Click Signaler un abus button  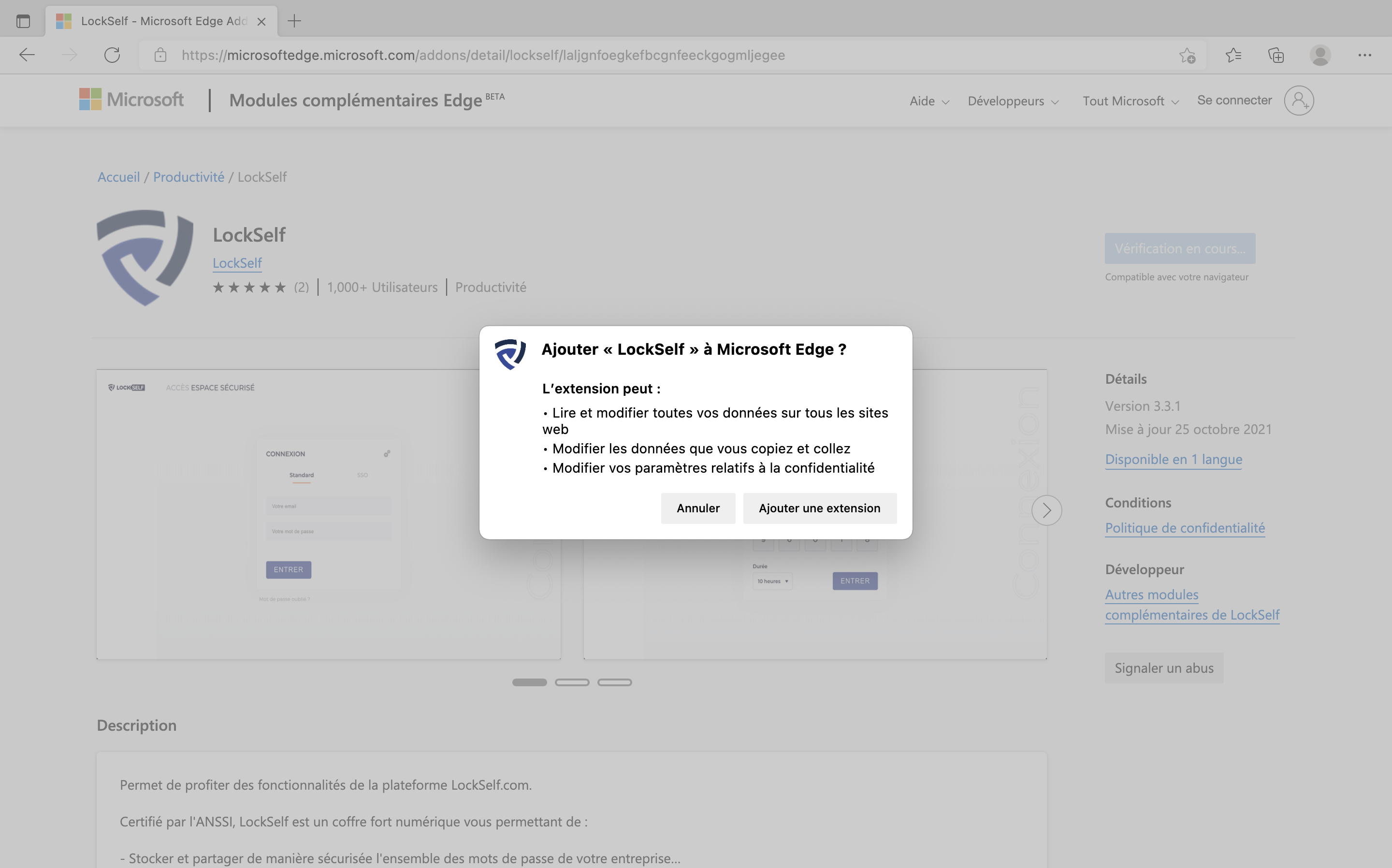[x=1163, y=667]
